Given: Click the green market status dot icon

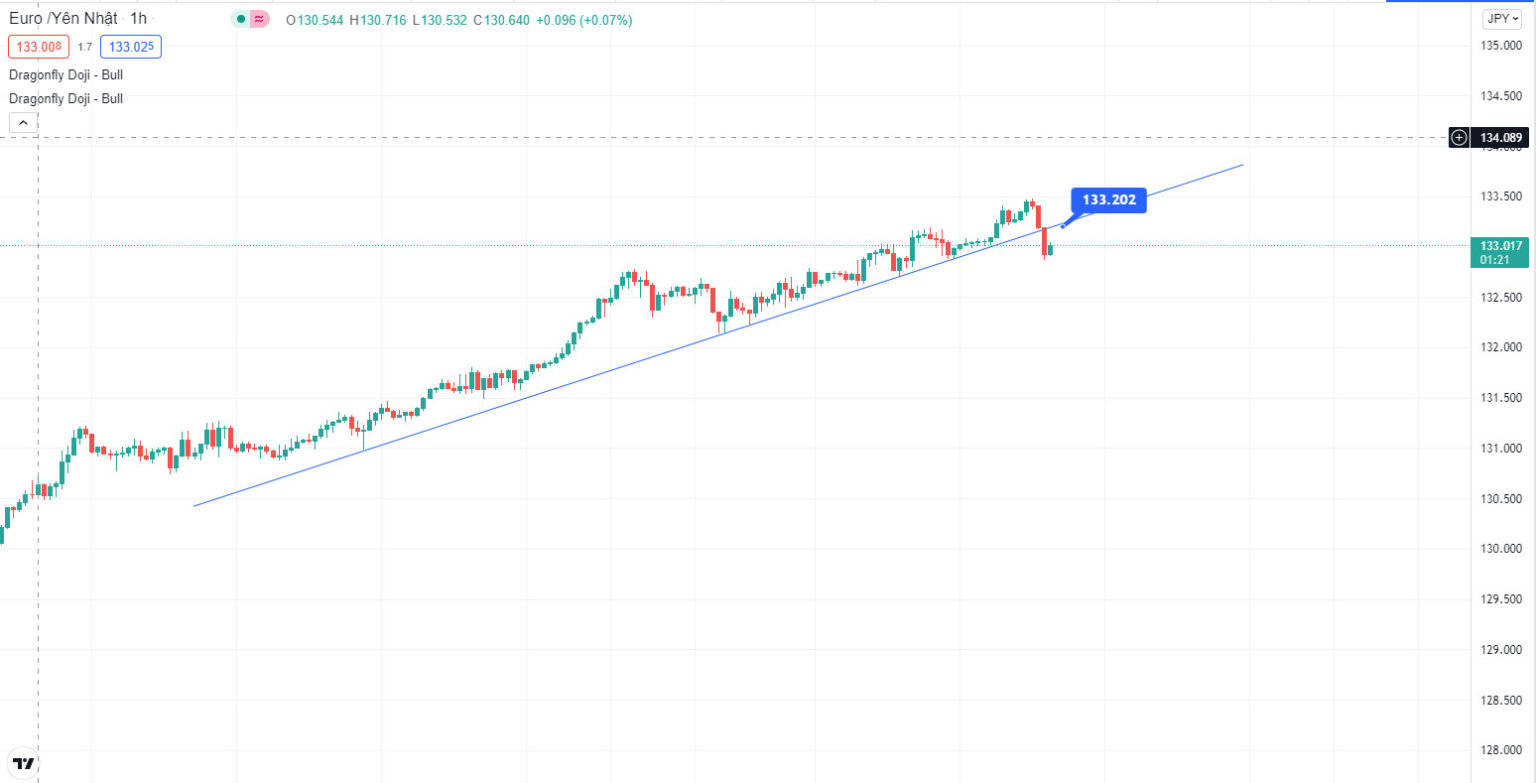Looking at the screenshot, I should click(241, 19).
